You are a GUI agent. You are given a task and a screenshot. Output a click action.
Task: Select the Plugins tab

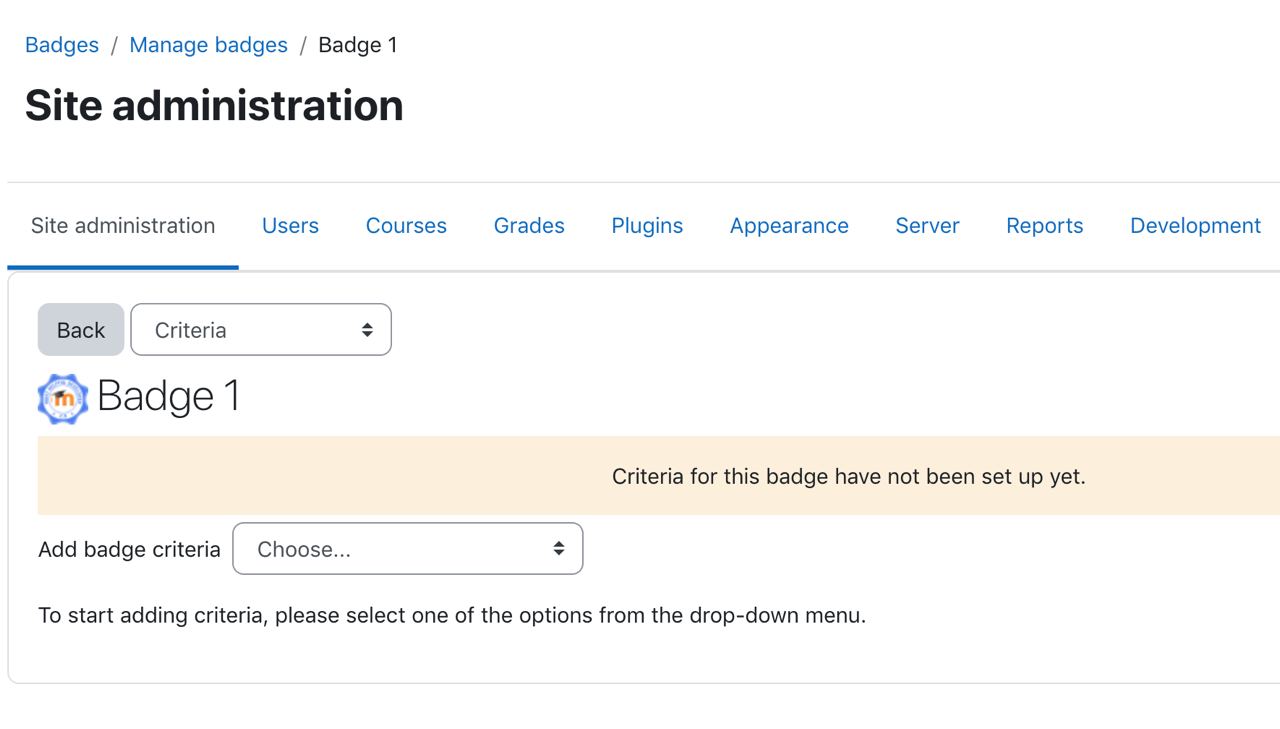click(647, 226)
